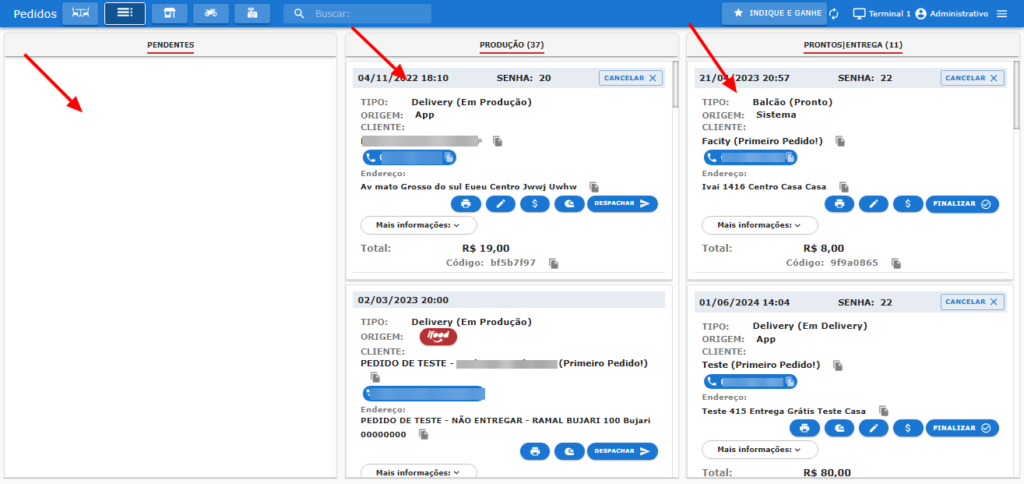The width and height of the screenshot is (1024, 484).
Task: Cancel the order dated 01/06/2024
Action: (x=971, y=302)
